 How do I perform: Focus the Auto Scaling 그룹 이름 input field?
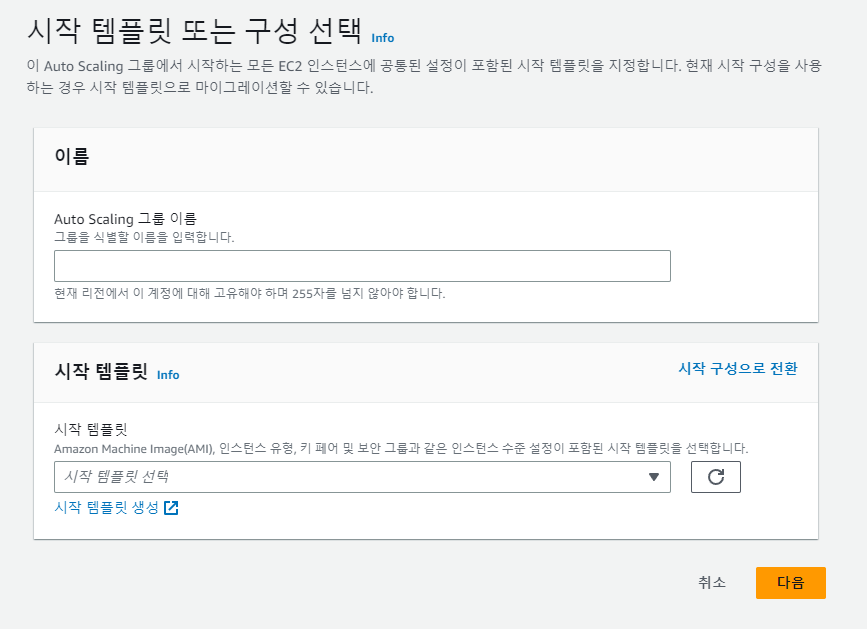362,266
